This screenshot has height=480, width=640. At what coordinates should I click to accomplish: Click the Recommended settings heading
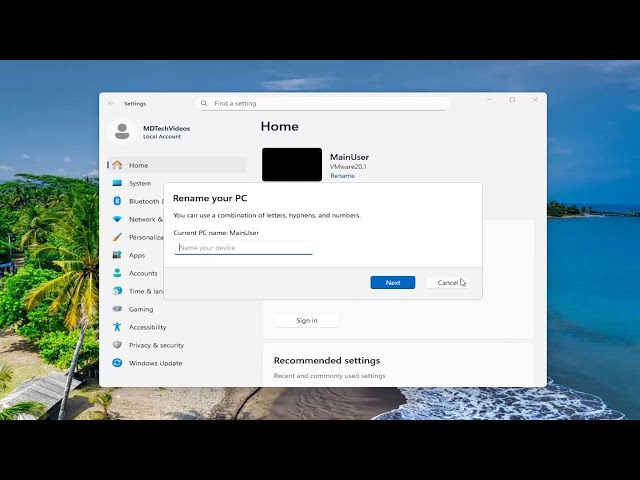click(327, 360)
